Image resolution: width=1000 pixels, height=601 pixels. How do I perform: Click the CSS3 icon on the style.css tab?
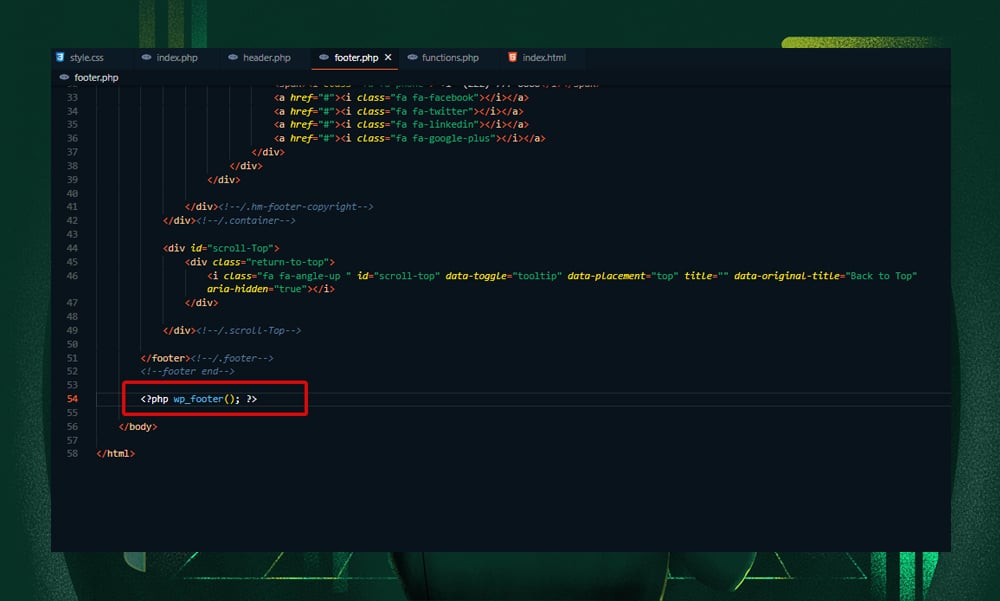point(62,57)
